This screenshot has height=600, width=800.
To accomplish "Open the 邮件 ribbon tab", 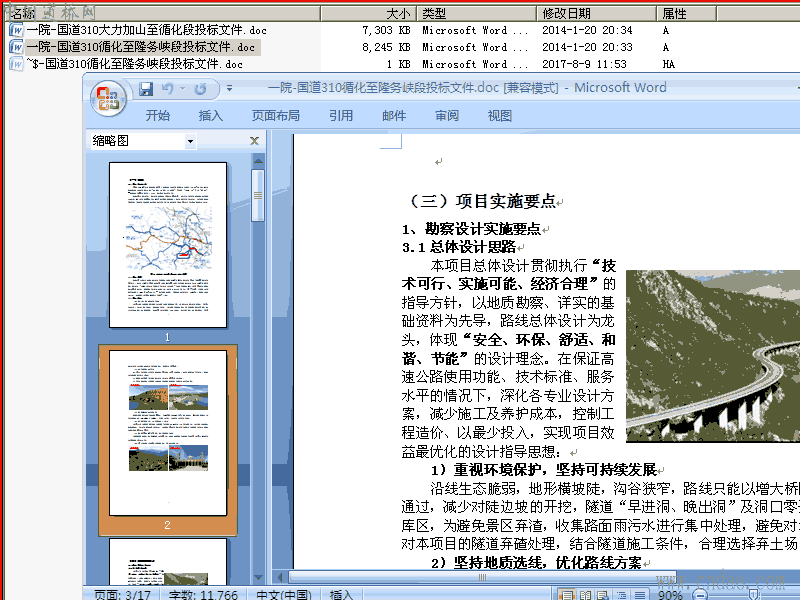I will 394,116.
